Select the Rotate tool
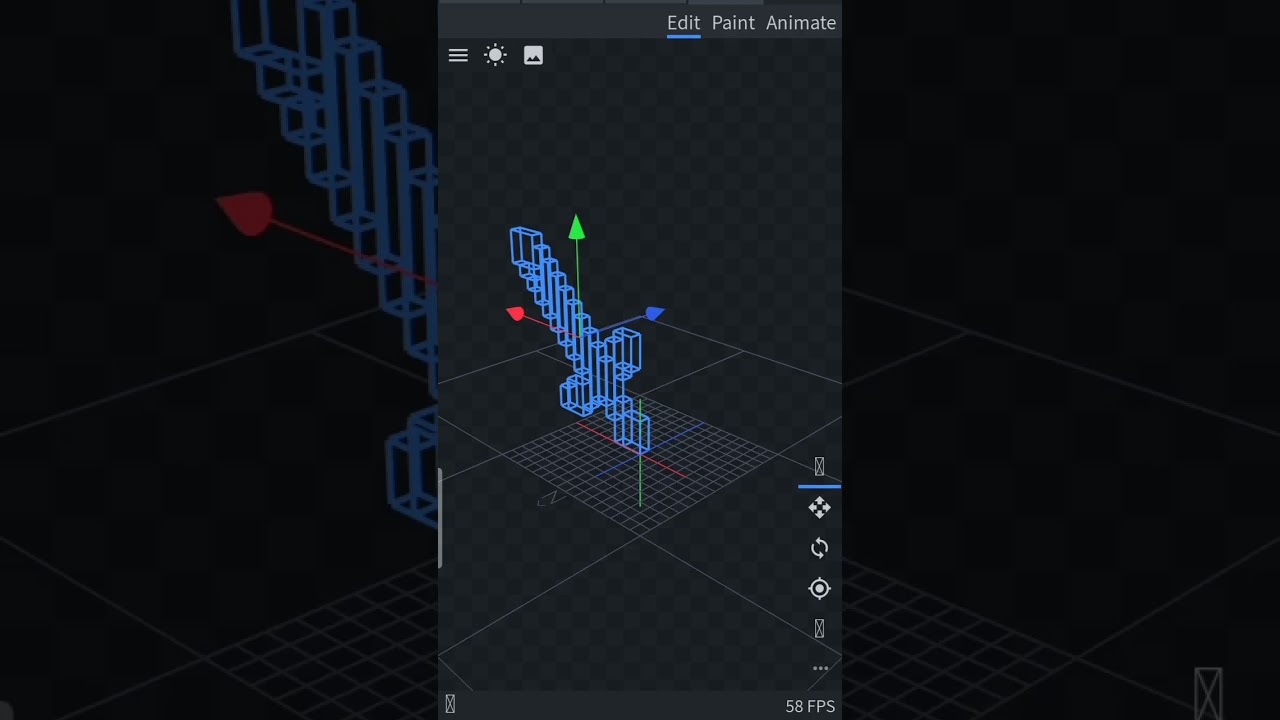The image size is (1280, 720). point(819,548)
